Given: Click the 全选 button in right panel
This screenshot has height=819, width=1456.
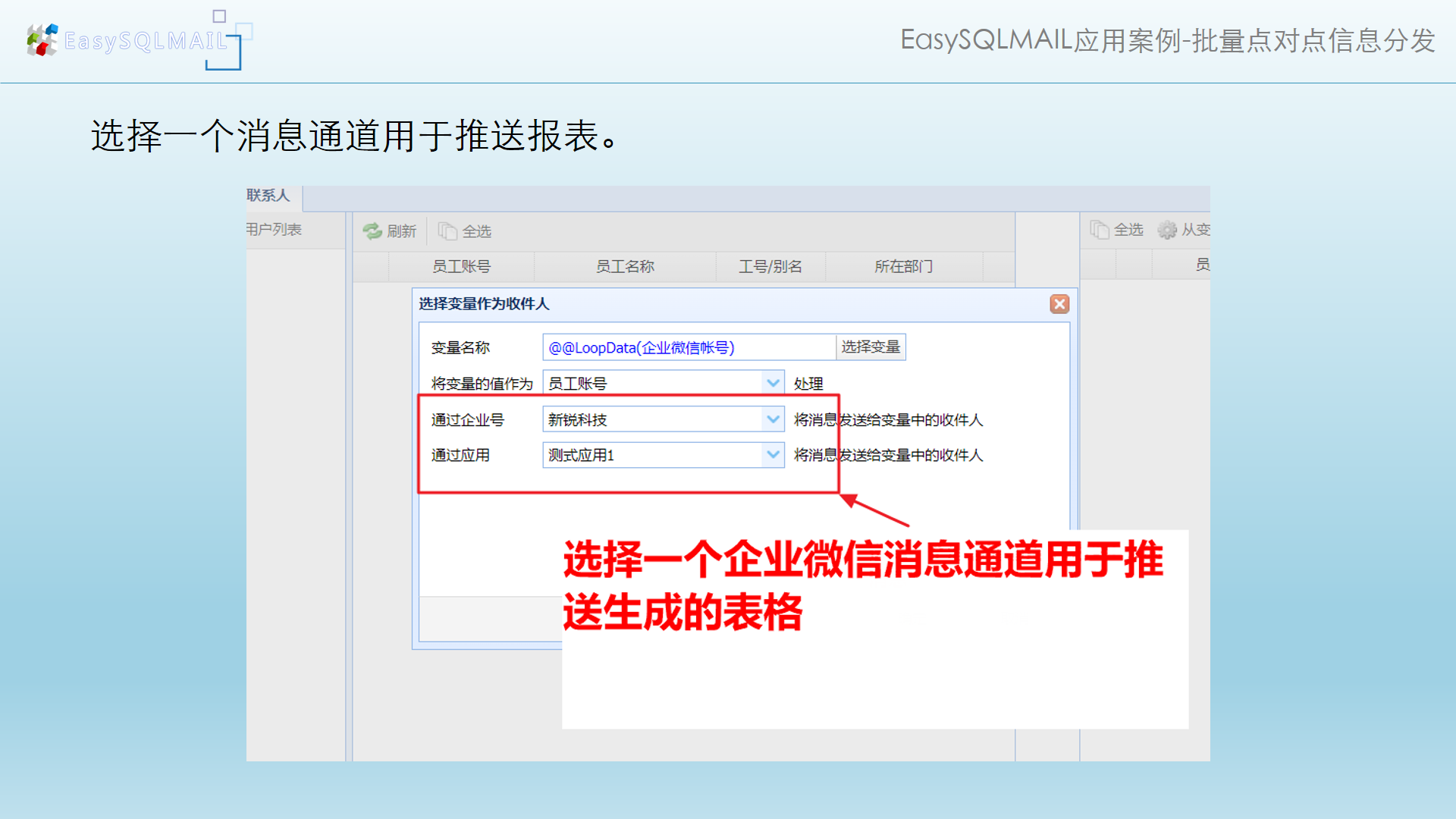Looking at the screenshot, I should pos(1116,230).
